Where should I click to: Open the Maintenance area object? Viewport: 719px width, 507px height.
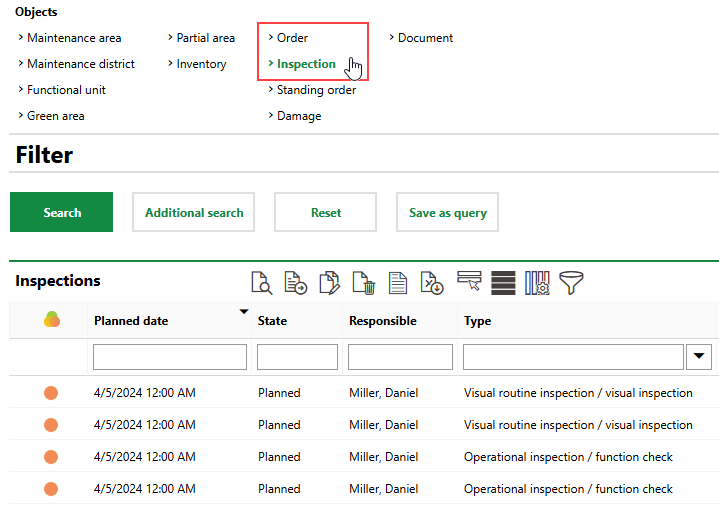coord(74,38)
